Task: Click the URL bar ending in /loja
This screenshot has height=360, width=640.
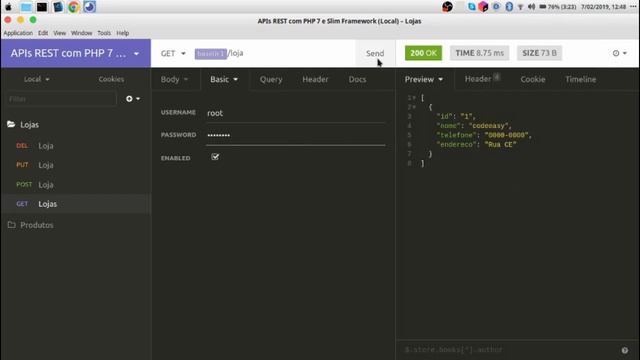Action: point(273,53)
